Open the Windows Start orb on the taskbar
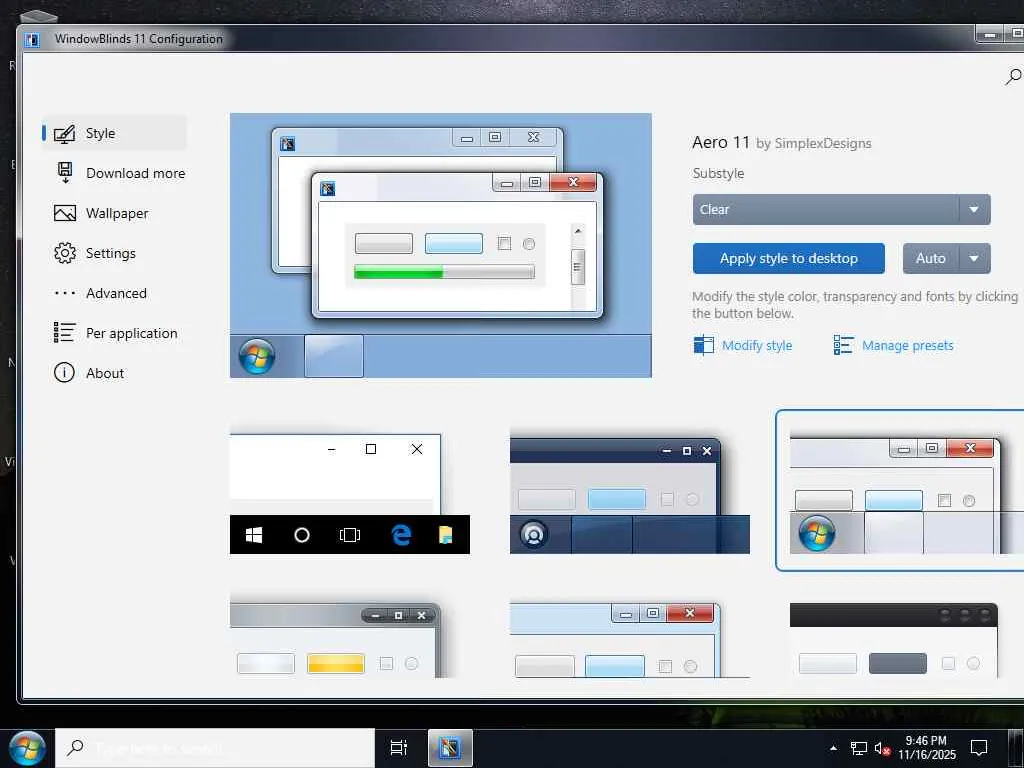Viewport: 1024px width, 768px height. (x=27, y=748)
